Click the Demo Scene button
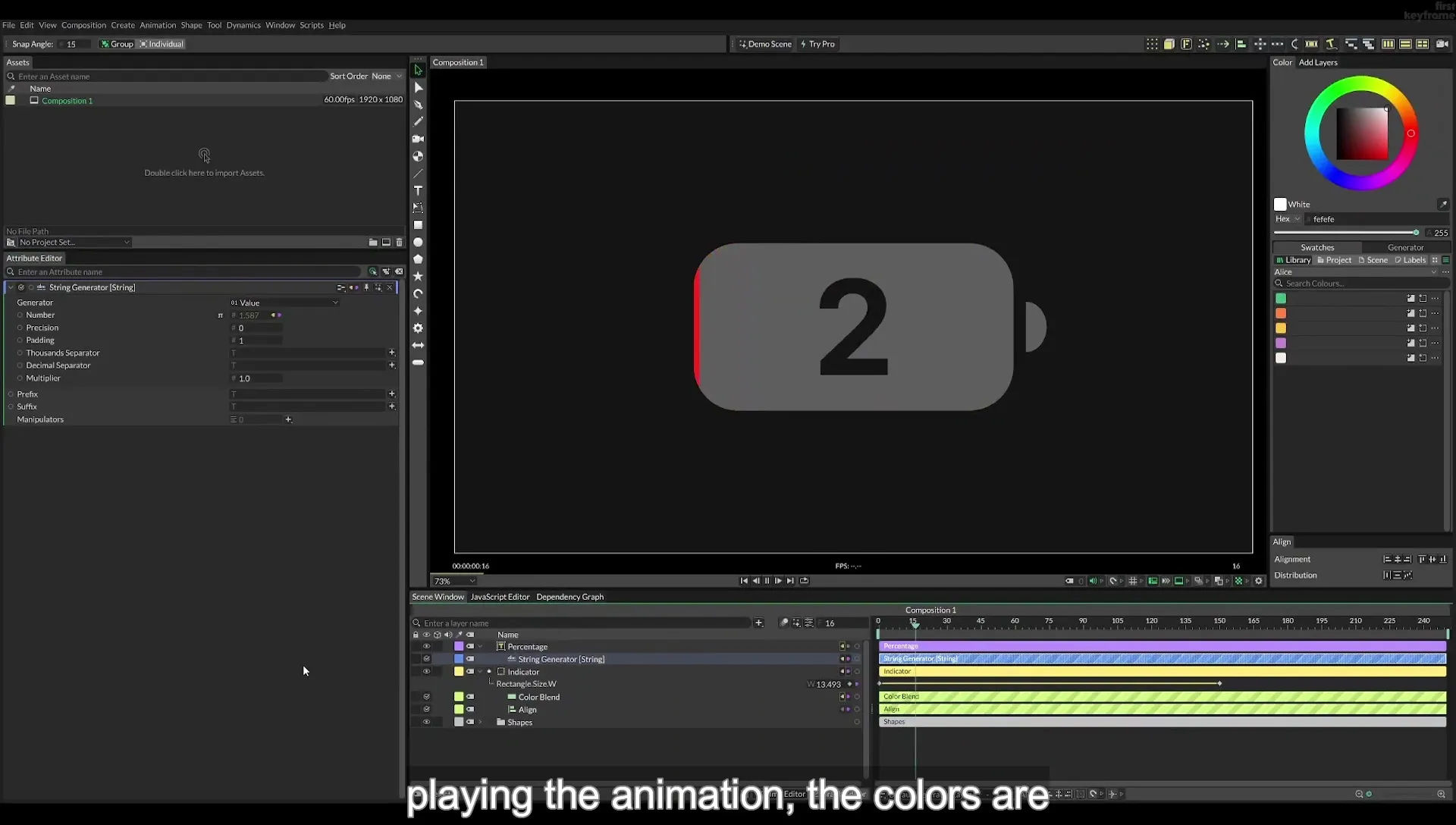Image resolution: width=1456 pixels, height=825 pixels. coord(765,44)
